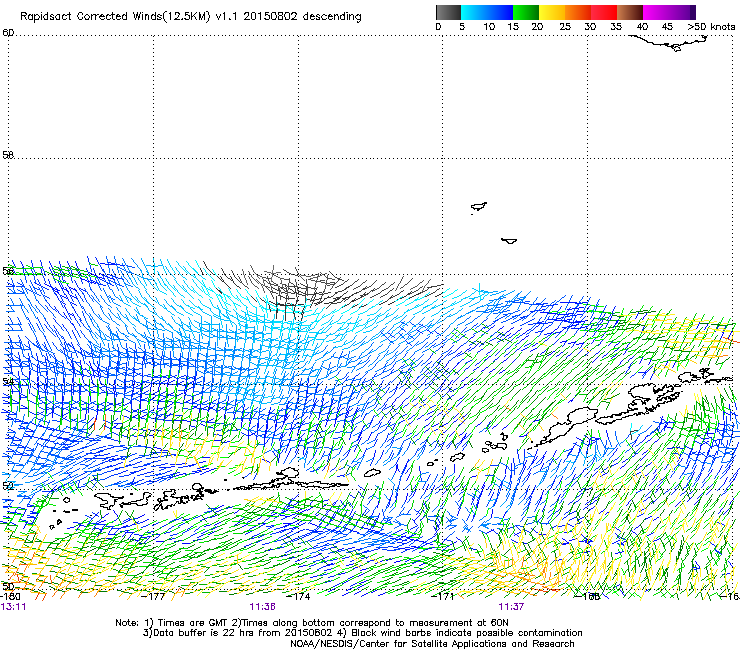Click the '-171' longitude label
Screen dimensions: 740x650
(443, 597)
